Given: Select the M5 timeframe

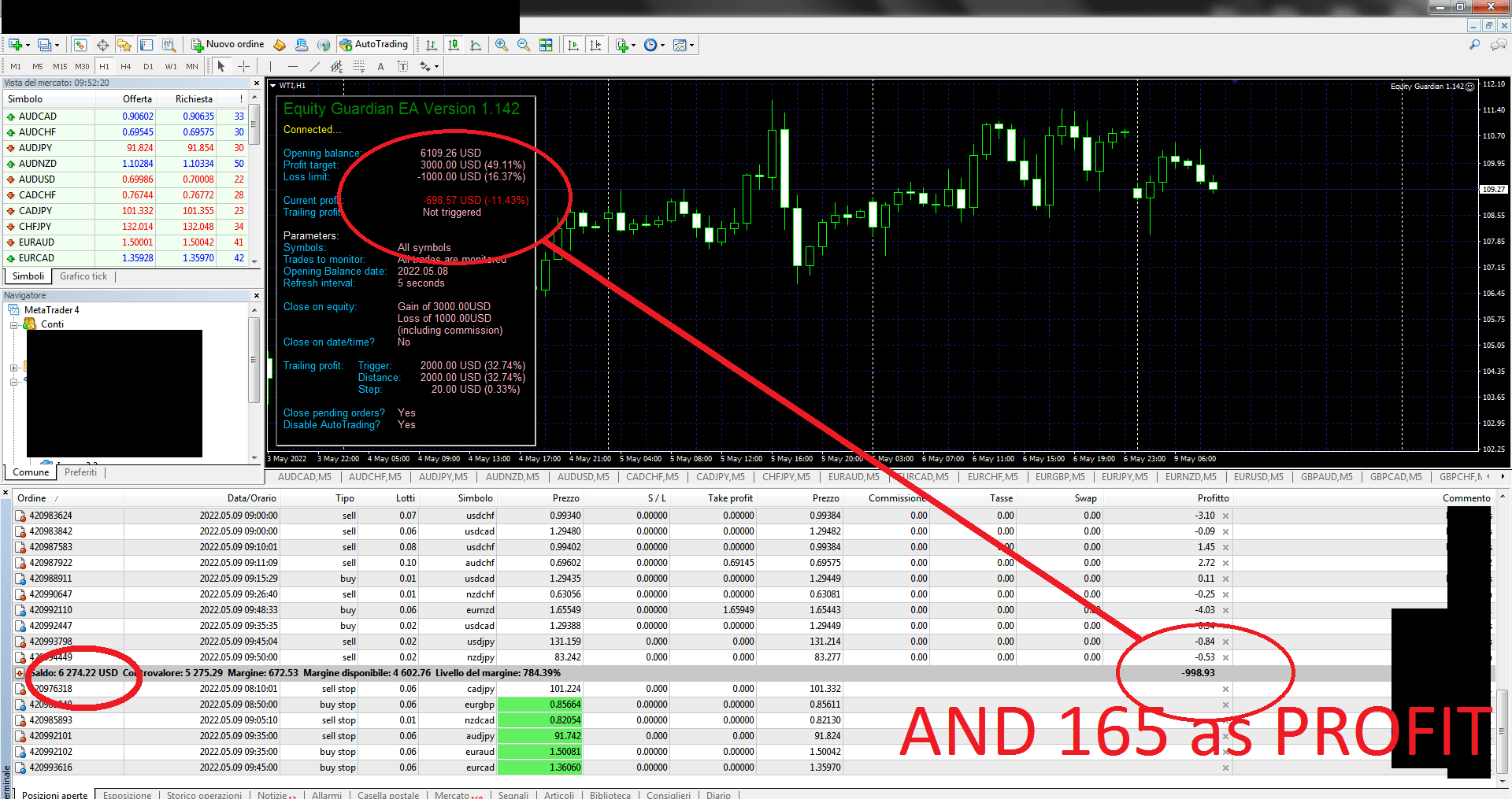Looking at the screenshot, I should (38, 67).
